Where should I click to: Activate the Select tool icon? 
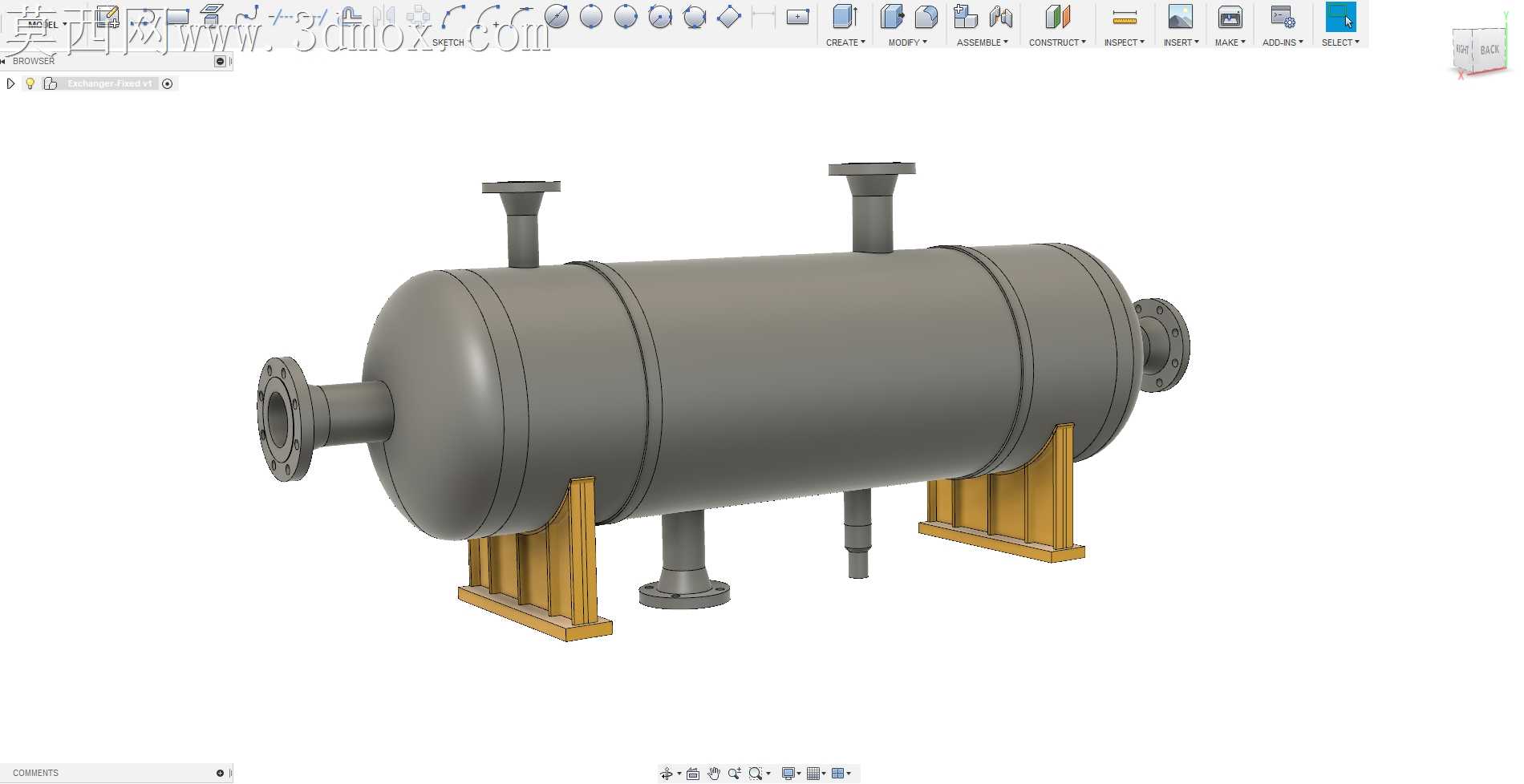1340,17
